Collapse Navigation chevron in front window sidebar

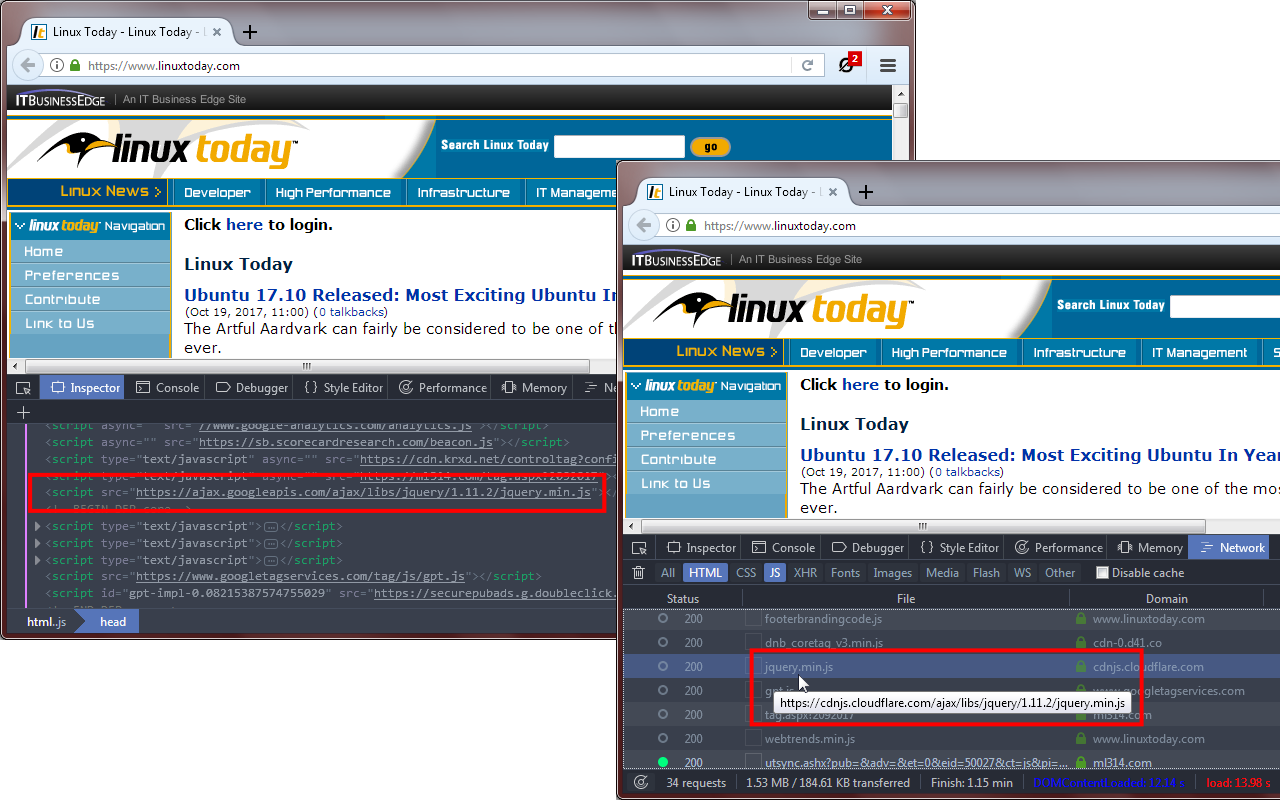click(x=636, y=386)
